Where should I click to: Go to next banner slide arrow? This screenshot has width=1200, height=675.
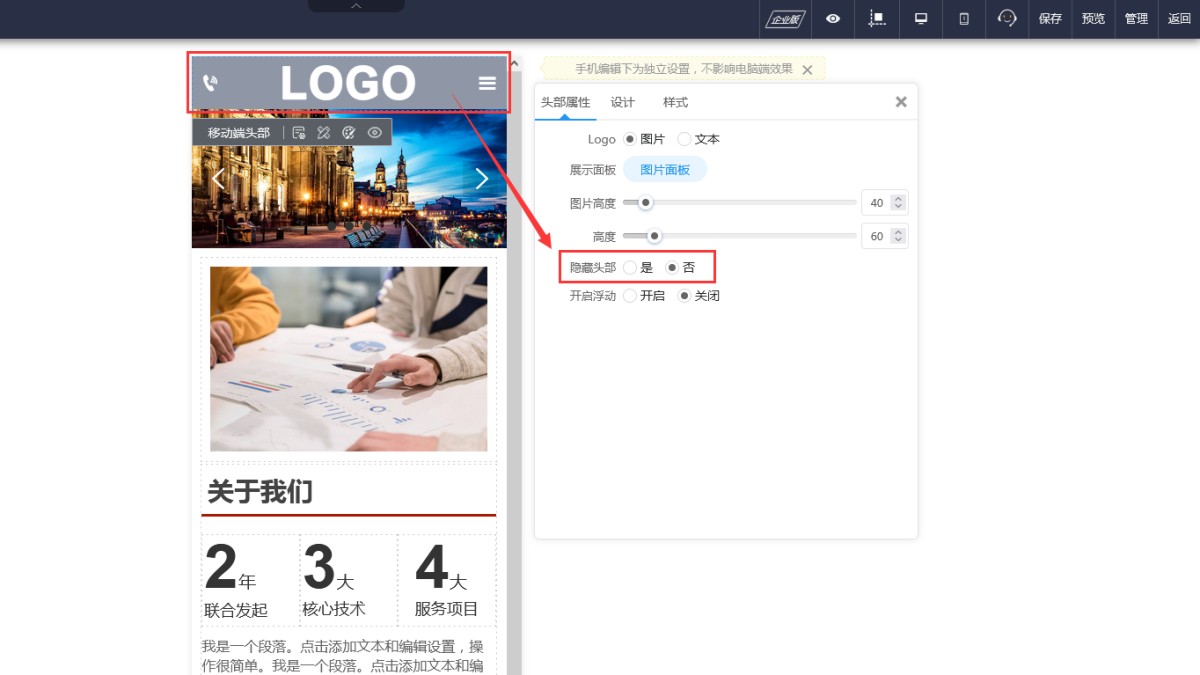(482, 179)
